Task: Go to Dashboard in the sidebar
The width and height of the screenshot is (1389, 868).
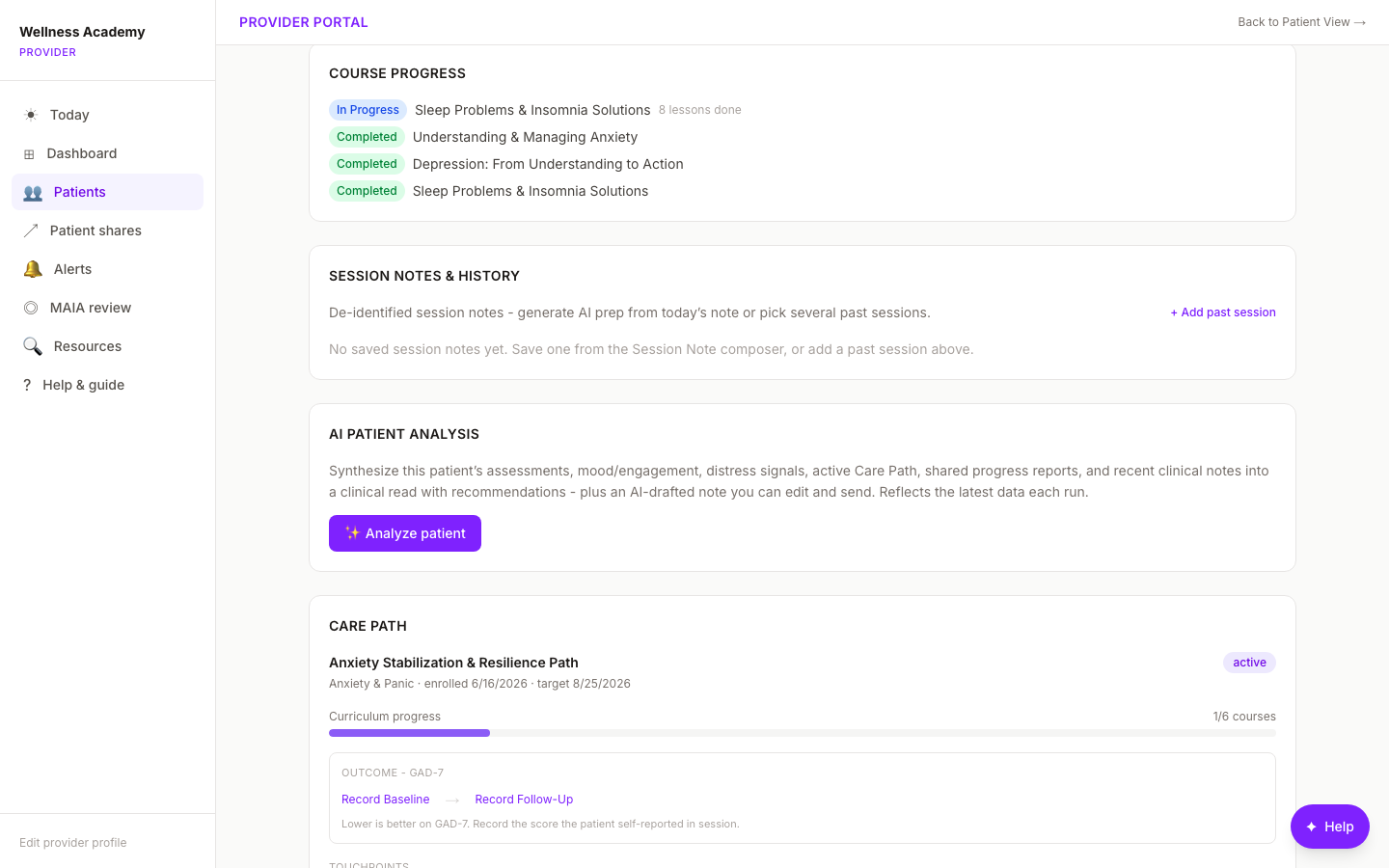Action: (107, 153)
